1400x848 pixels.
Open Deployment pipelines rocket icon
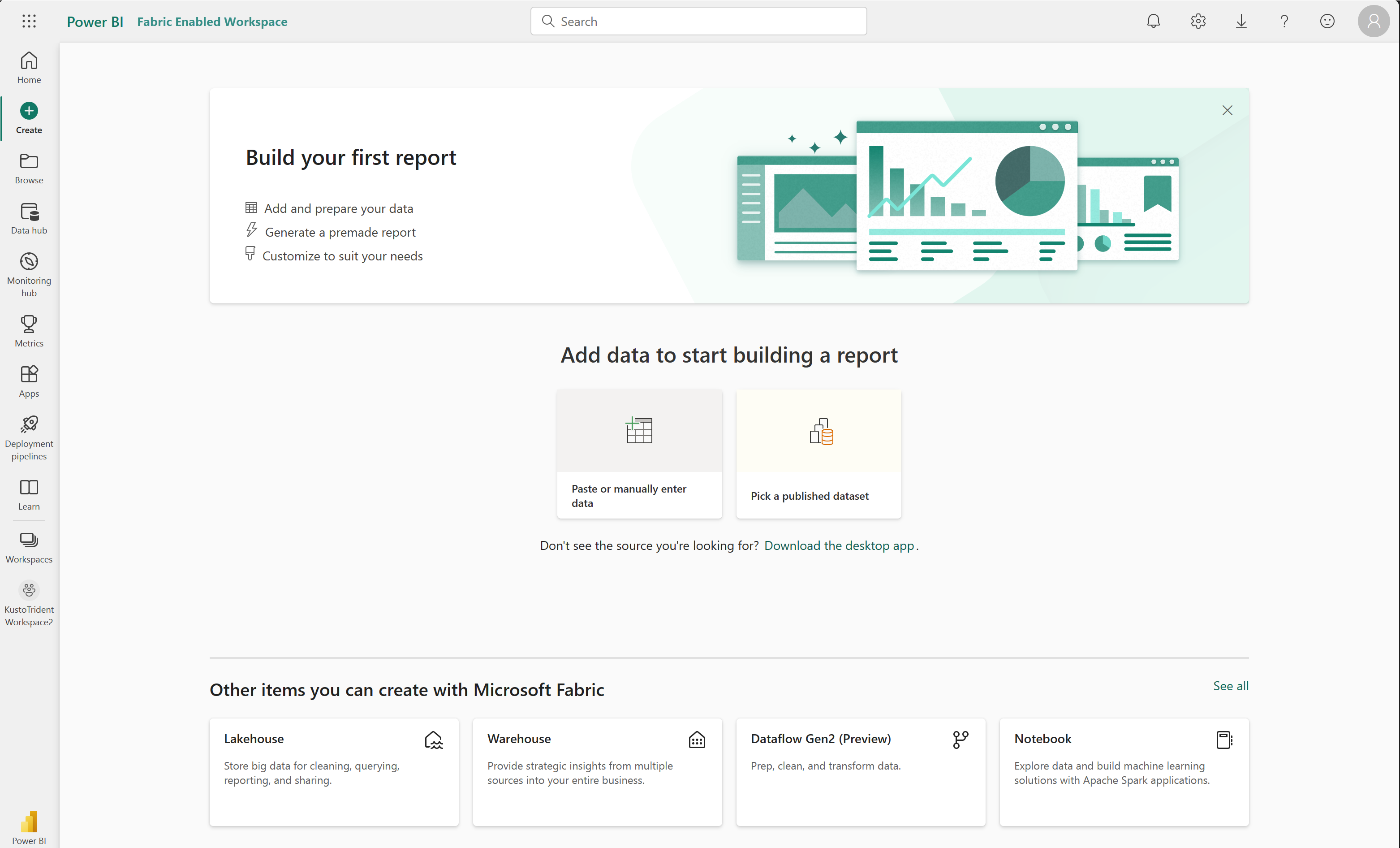coord(29,424)
